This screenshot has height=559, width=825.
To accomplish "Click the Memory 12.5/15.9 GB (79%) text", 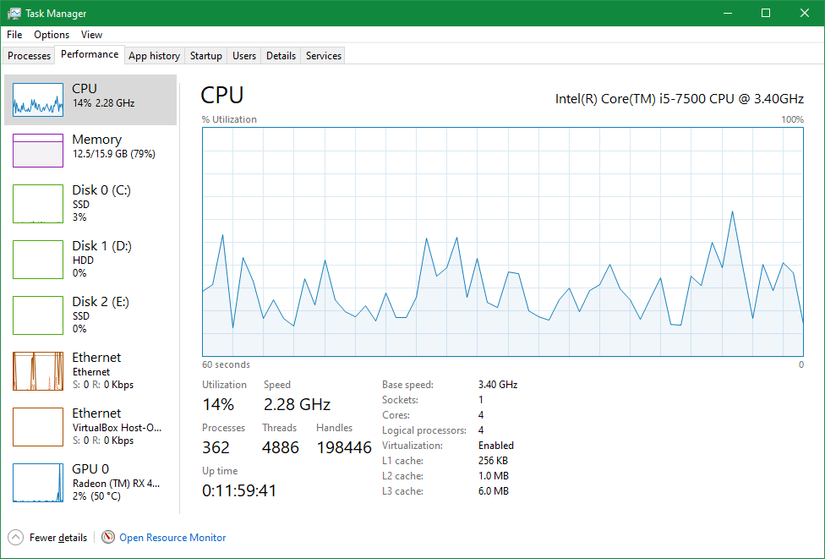I will (114, 154).
